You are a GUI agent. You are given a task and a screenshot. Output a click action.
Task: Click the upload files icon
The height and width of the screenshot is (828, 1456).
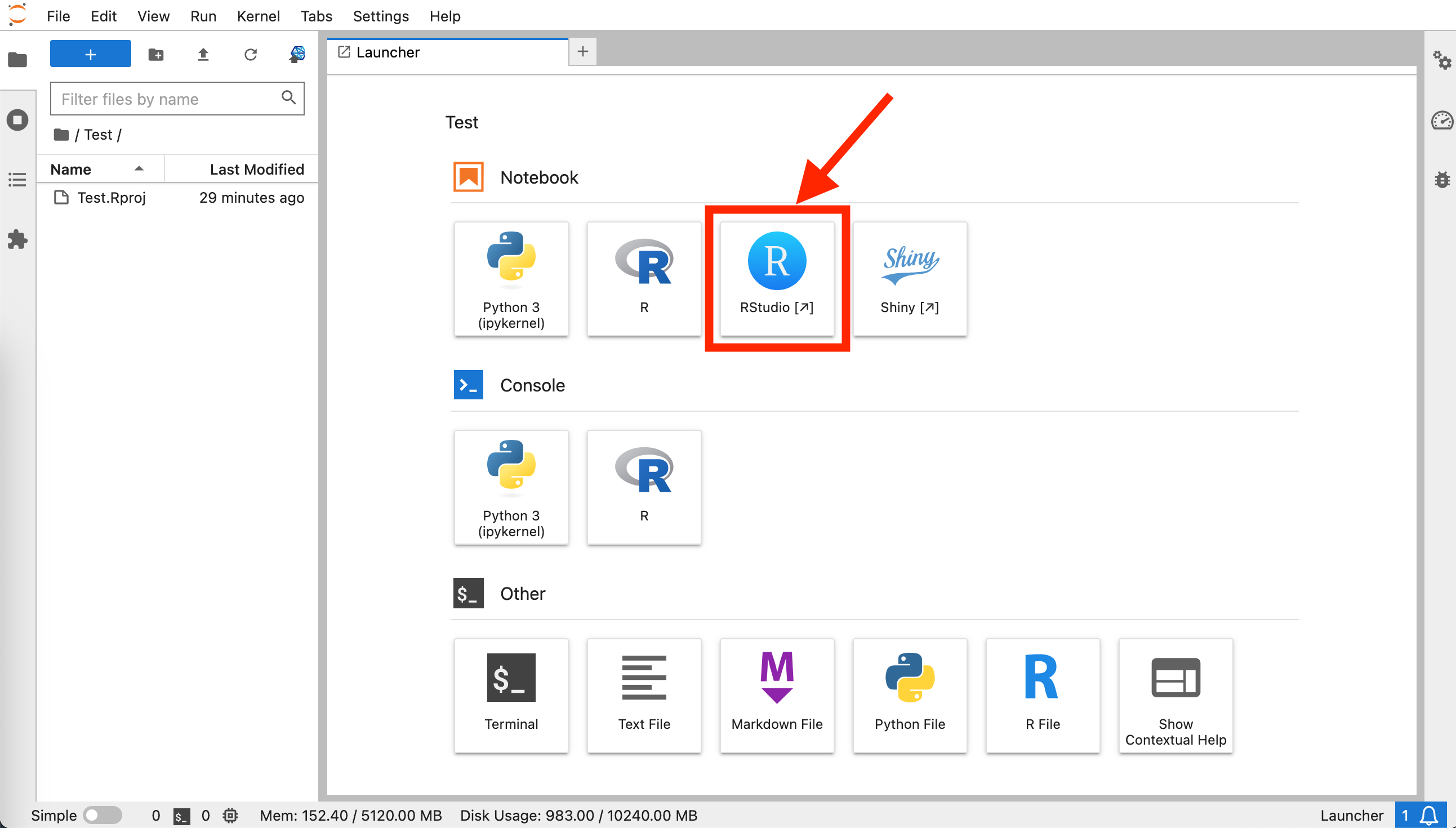203,55
